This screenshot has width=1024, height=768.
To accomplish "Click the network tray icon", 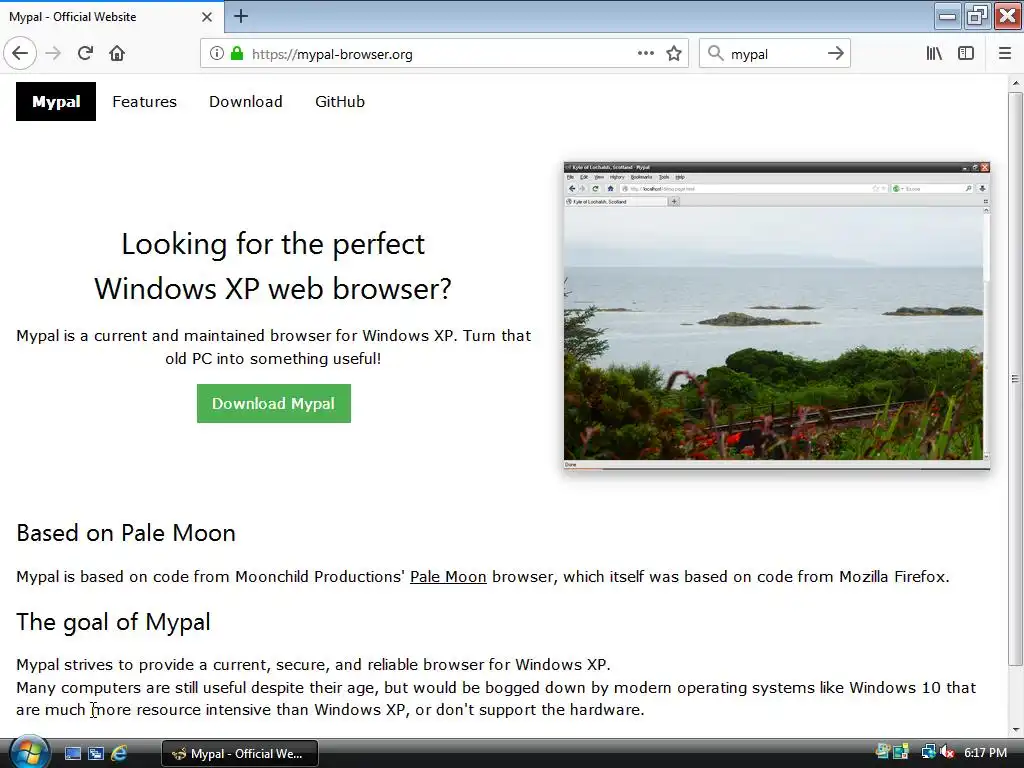I will point(928,752).
